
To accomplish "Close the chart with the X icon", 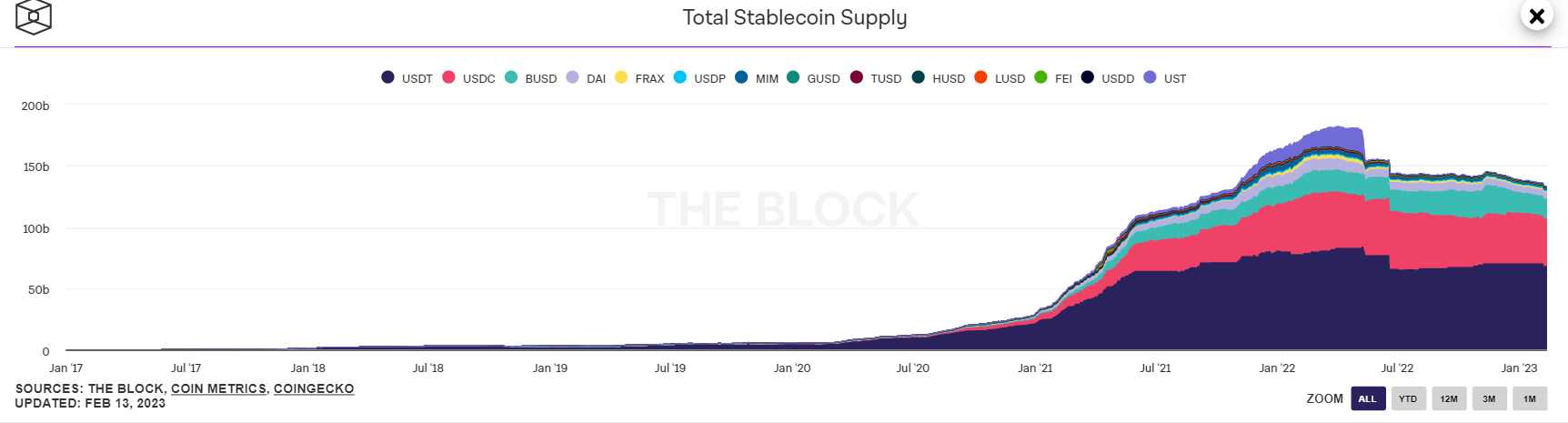I will (x=1536, y=16).
